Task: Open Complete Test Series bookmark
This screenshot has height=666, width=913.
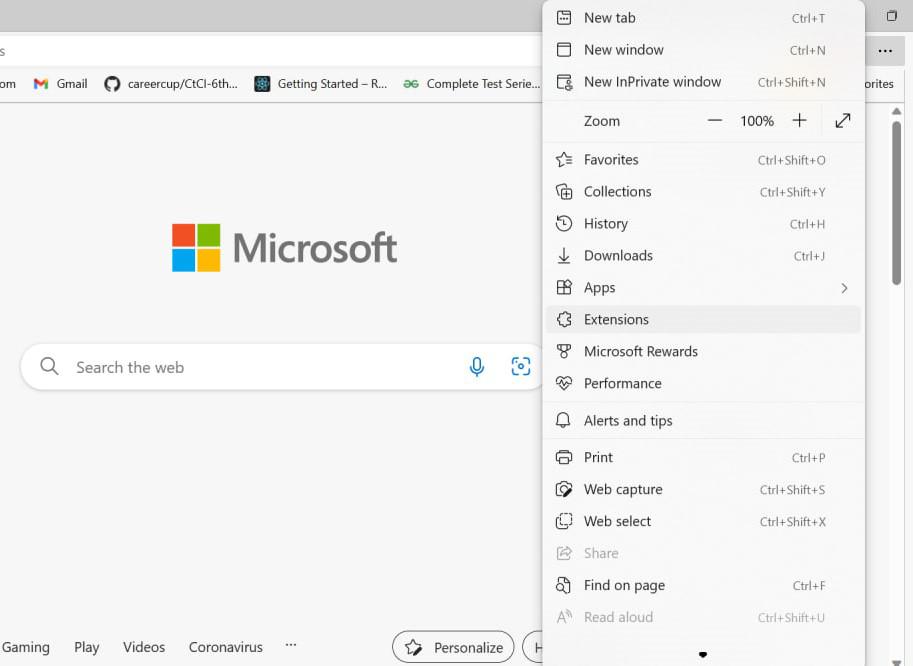Action: click(x=472, y=84)
